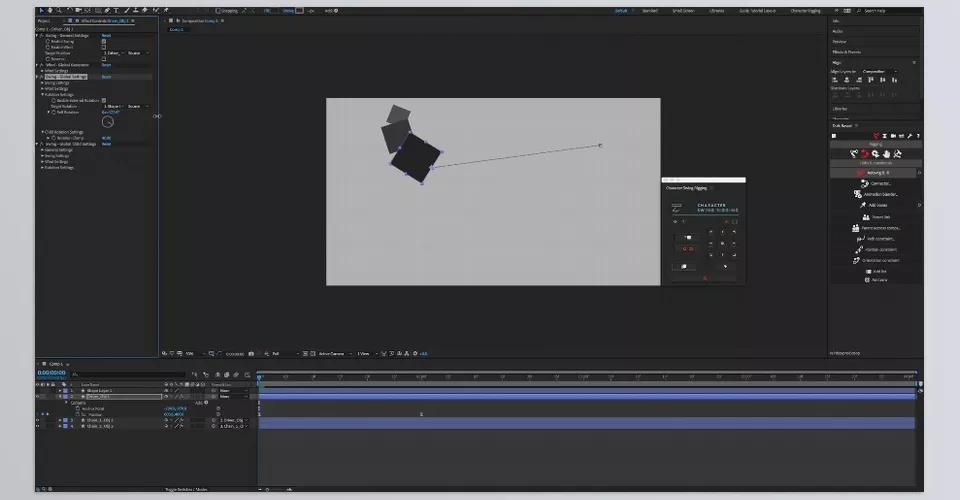Image resolution: width=960 pixels, height=500 pixels.
Task: Reset Swing - Global Child Settings effect
Action: pos(107,144)
